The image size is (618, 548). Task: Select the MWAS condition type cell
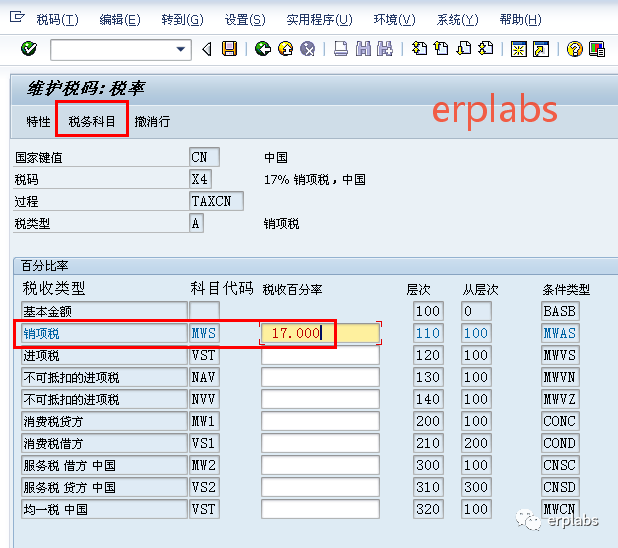[560, 333]
